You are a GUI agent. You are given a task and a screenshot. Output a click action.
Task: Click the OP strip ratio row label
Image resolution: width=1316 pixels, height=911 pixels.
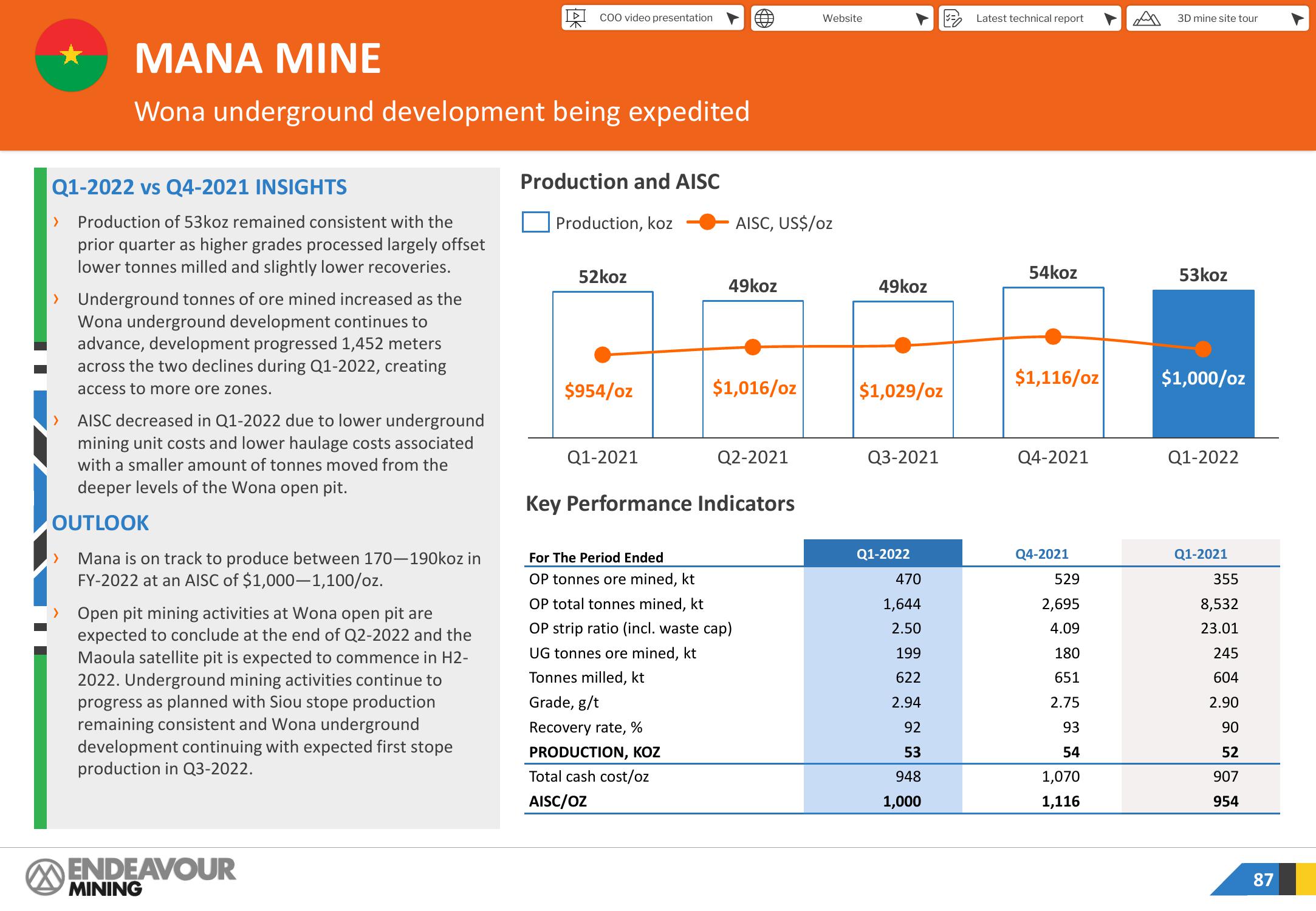(x=630, y=629)
